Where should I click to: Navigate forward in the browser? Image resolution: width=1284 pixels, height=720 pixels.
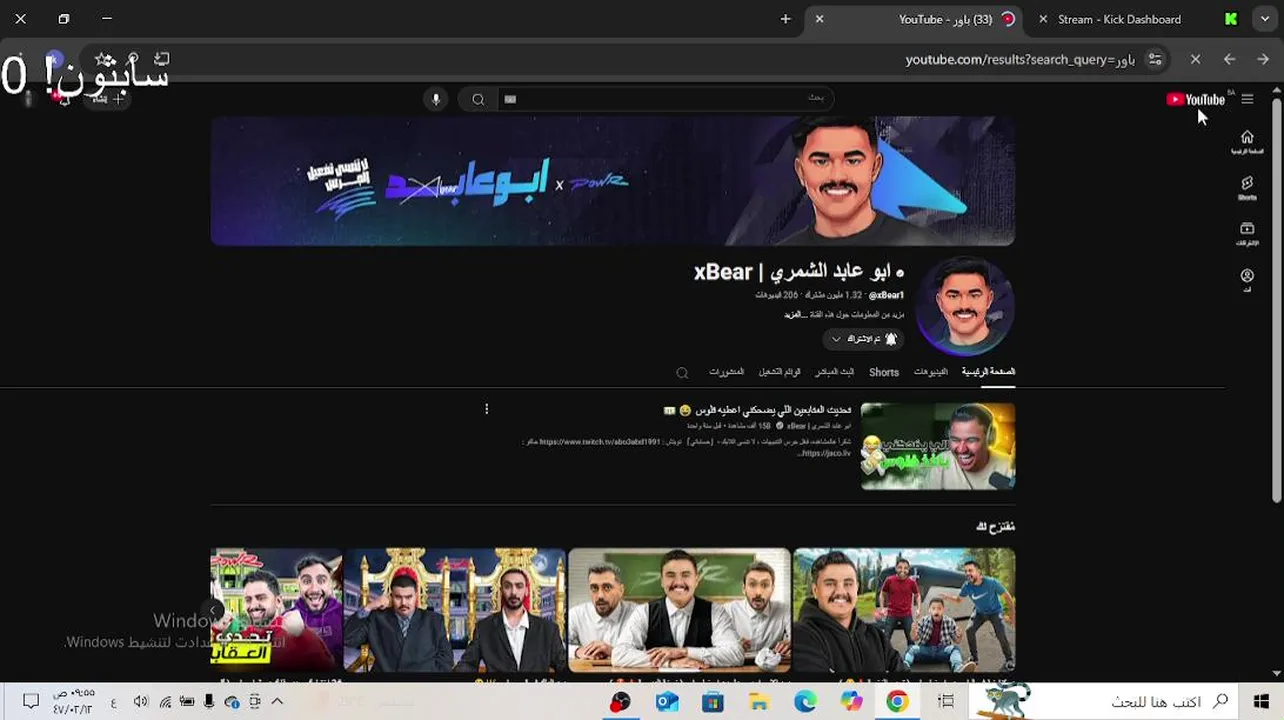coord(1263,60)
